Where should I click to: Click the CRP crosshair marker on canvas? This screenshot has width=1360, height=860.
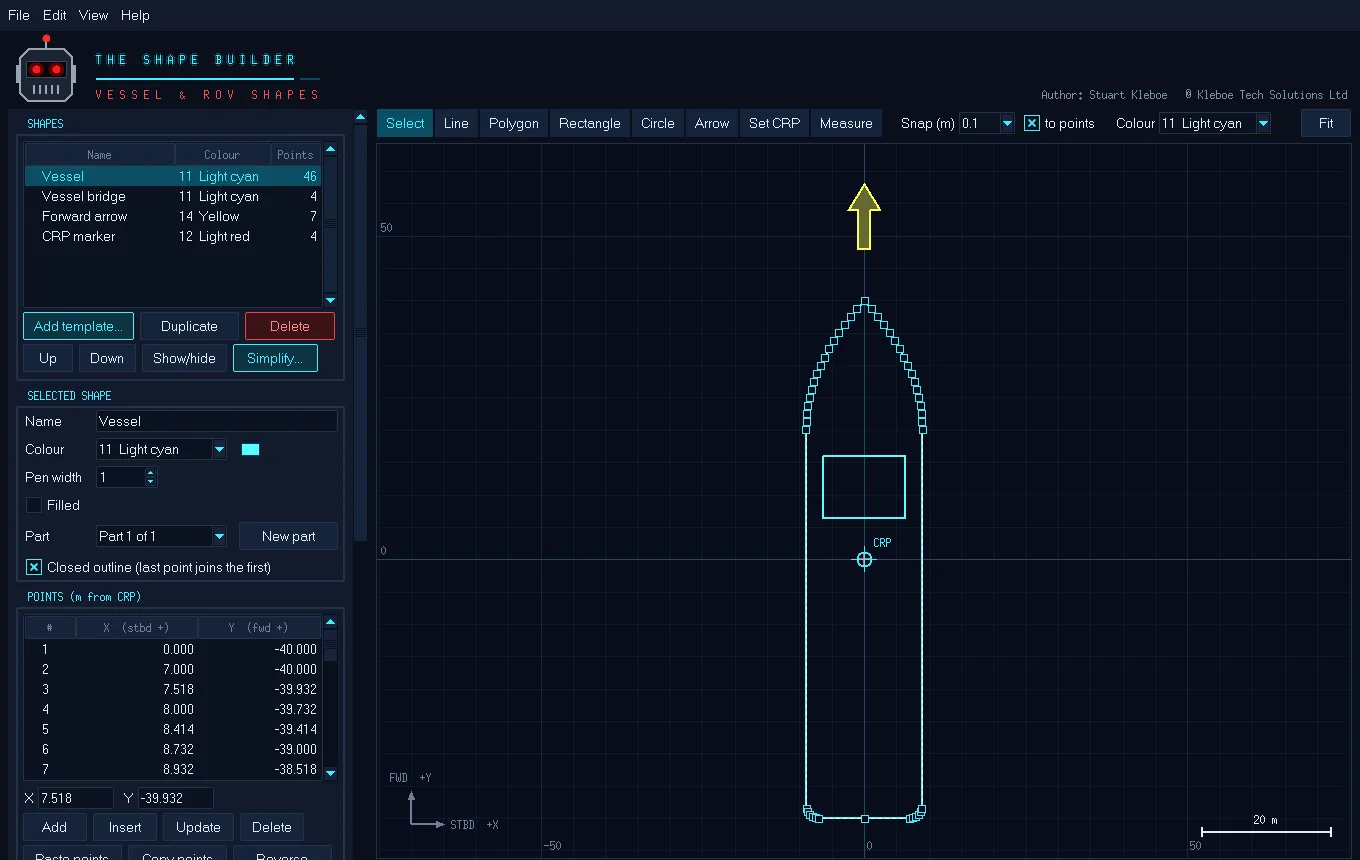tap(864, 560)
